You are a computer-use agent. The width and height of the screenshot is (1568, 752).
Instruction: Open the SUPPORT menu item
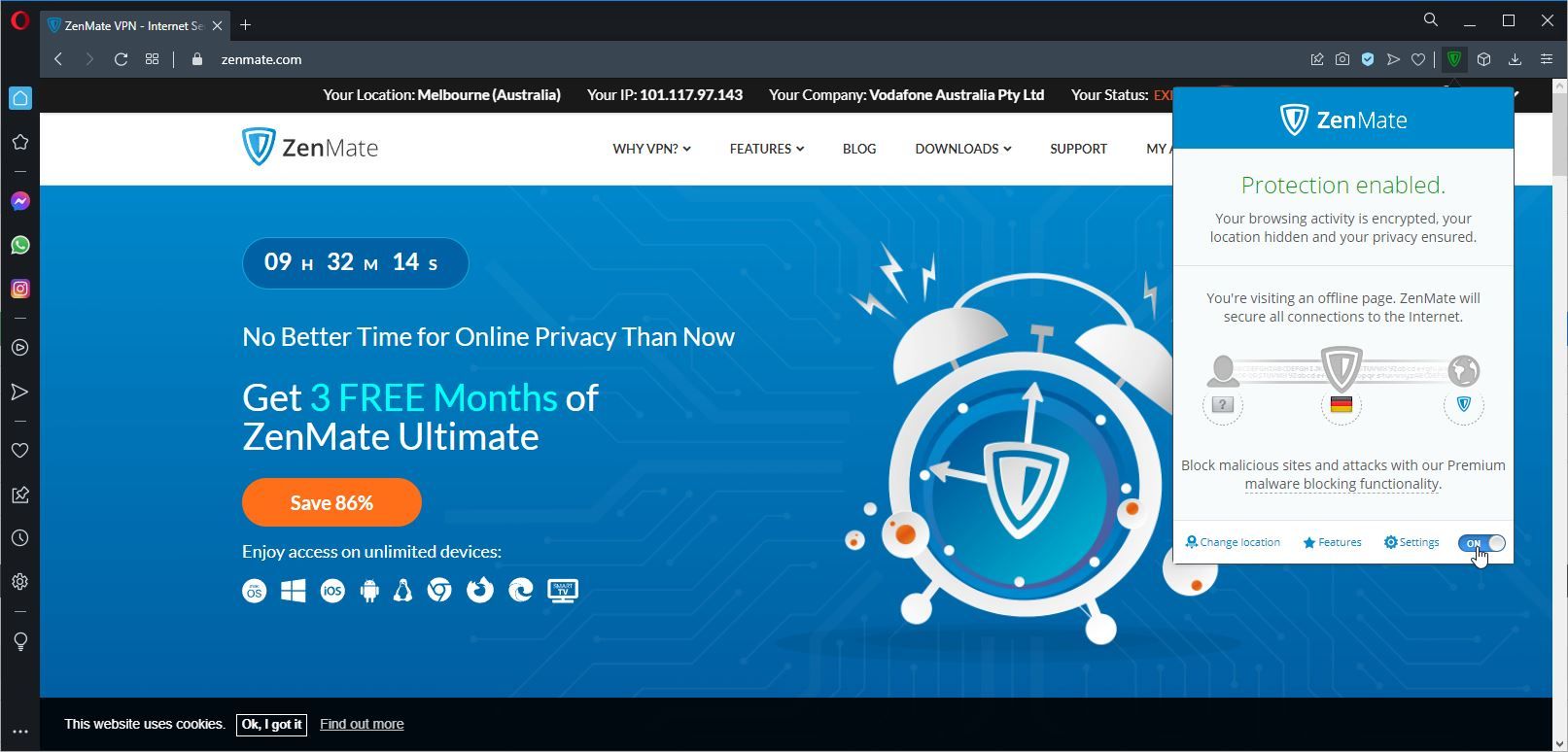(1078, 149)
